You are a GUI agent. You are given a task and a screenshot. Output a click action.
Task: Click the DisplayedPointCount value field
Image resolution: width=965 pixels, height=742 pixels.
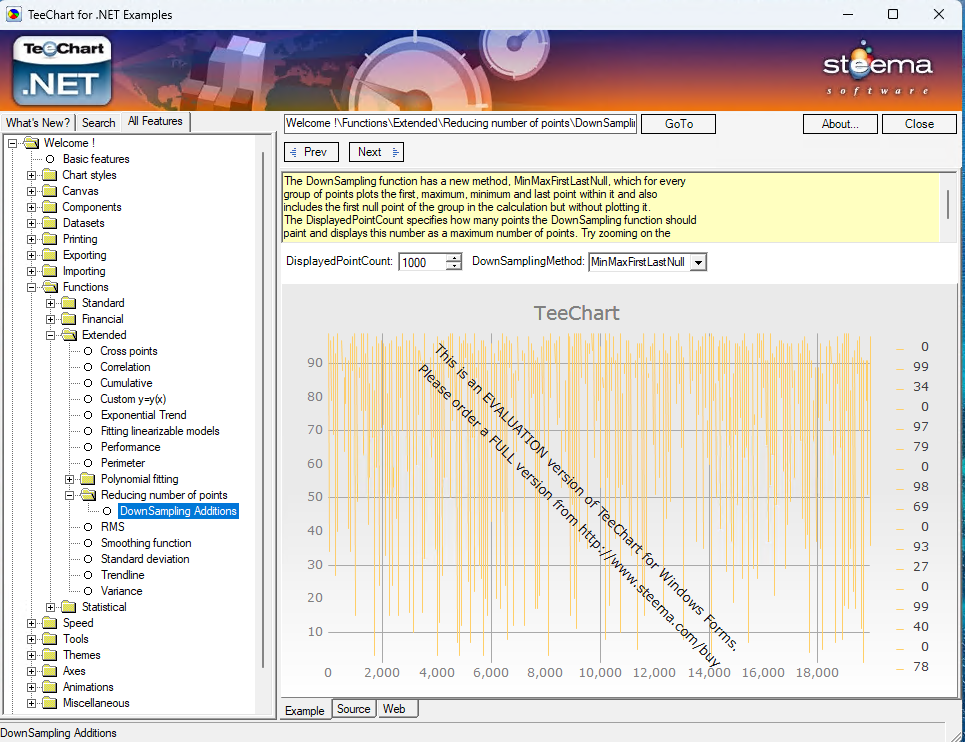[422, 262]
